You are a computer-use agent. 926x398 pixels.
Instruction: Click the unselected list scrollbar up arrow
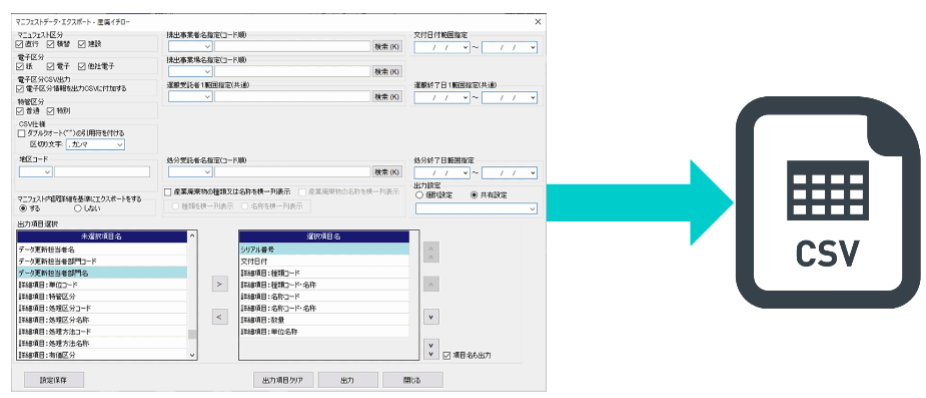(x=192, y=236)
